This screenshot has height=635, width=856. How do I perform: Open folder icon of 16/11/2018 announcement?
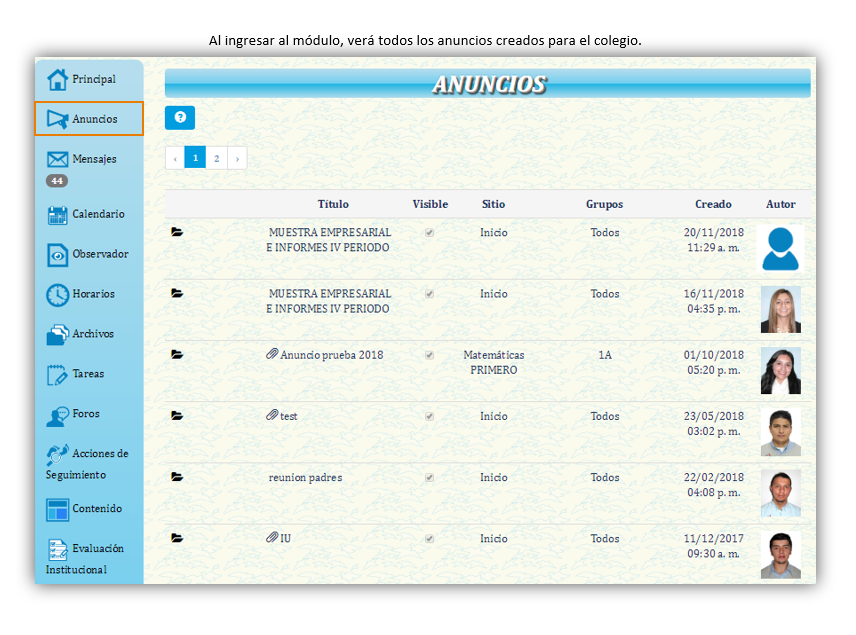pos(177,293)
